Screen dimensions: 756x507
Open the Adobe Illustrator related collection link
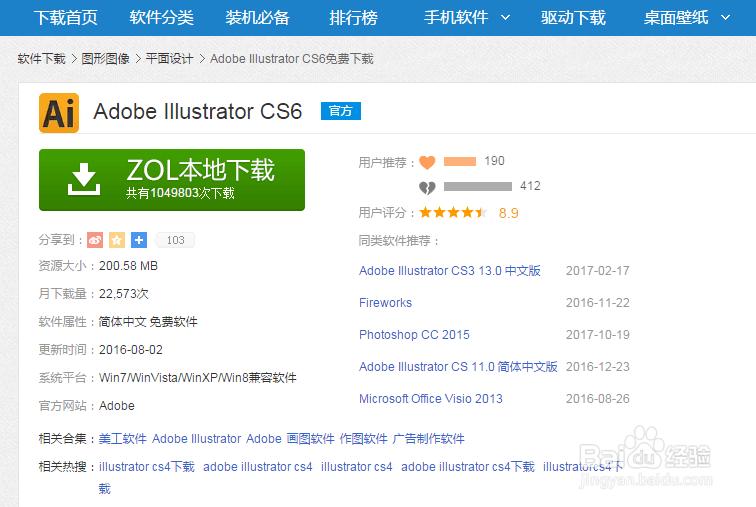(x=196, y=439)
